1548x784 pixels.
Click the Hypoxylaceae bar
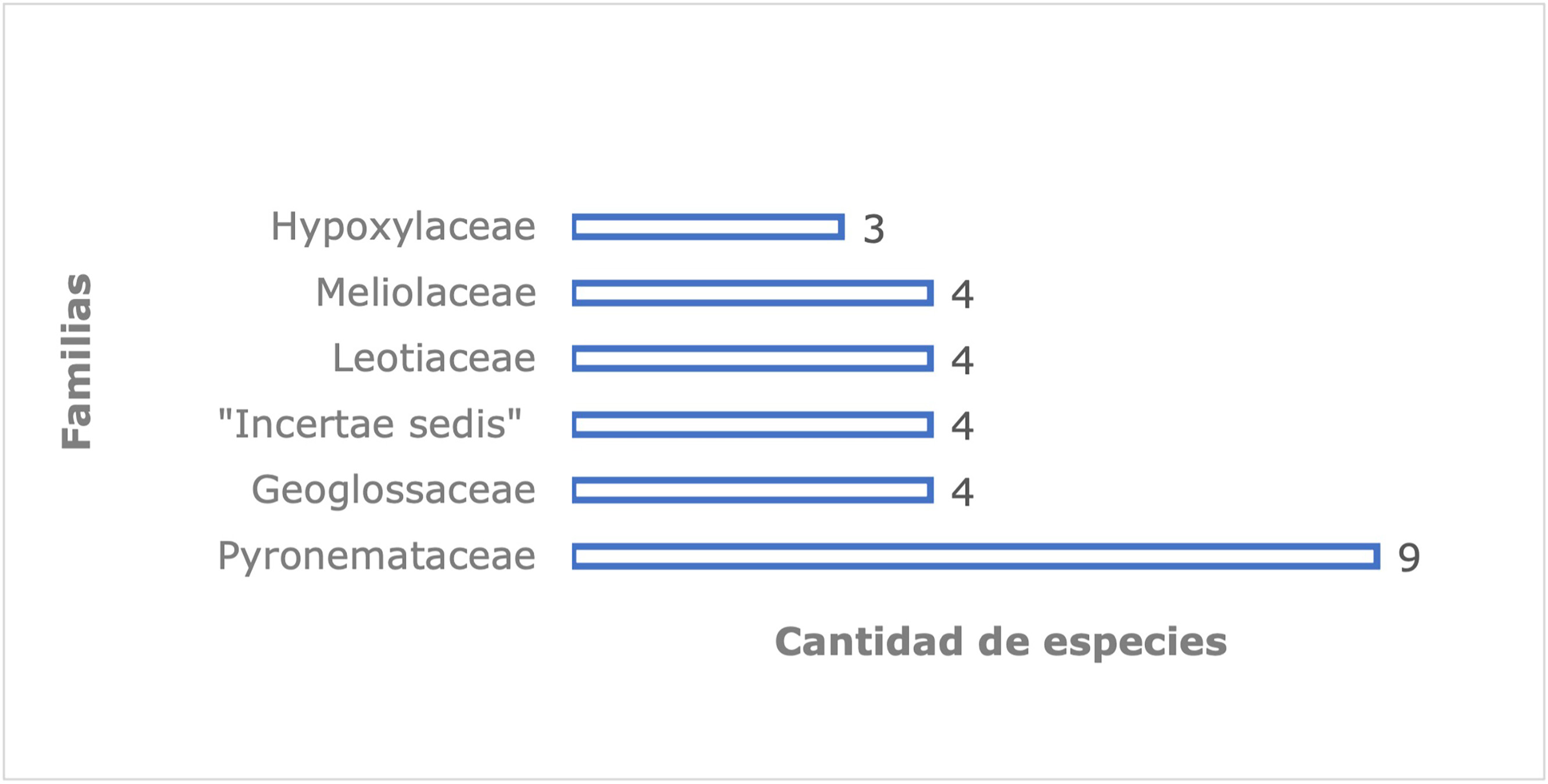(709, 227)
